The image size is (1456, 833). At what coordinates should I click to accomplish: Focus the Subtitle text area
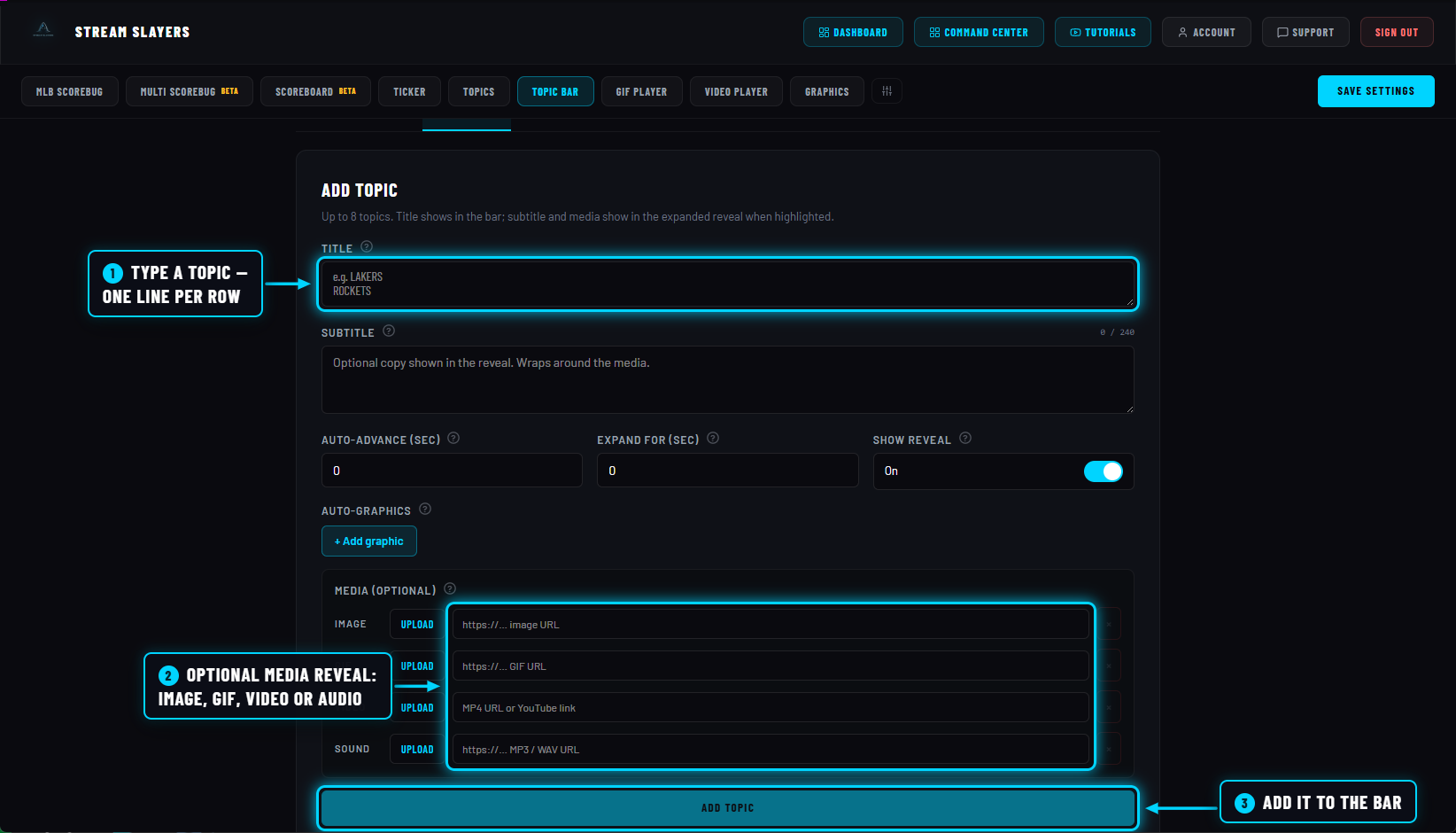click(727, 379)
